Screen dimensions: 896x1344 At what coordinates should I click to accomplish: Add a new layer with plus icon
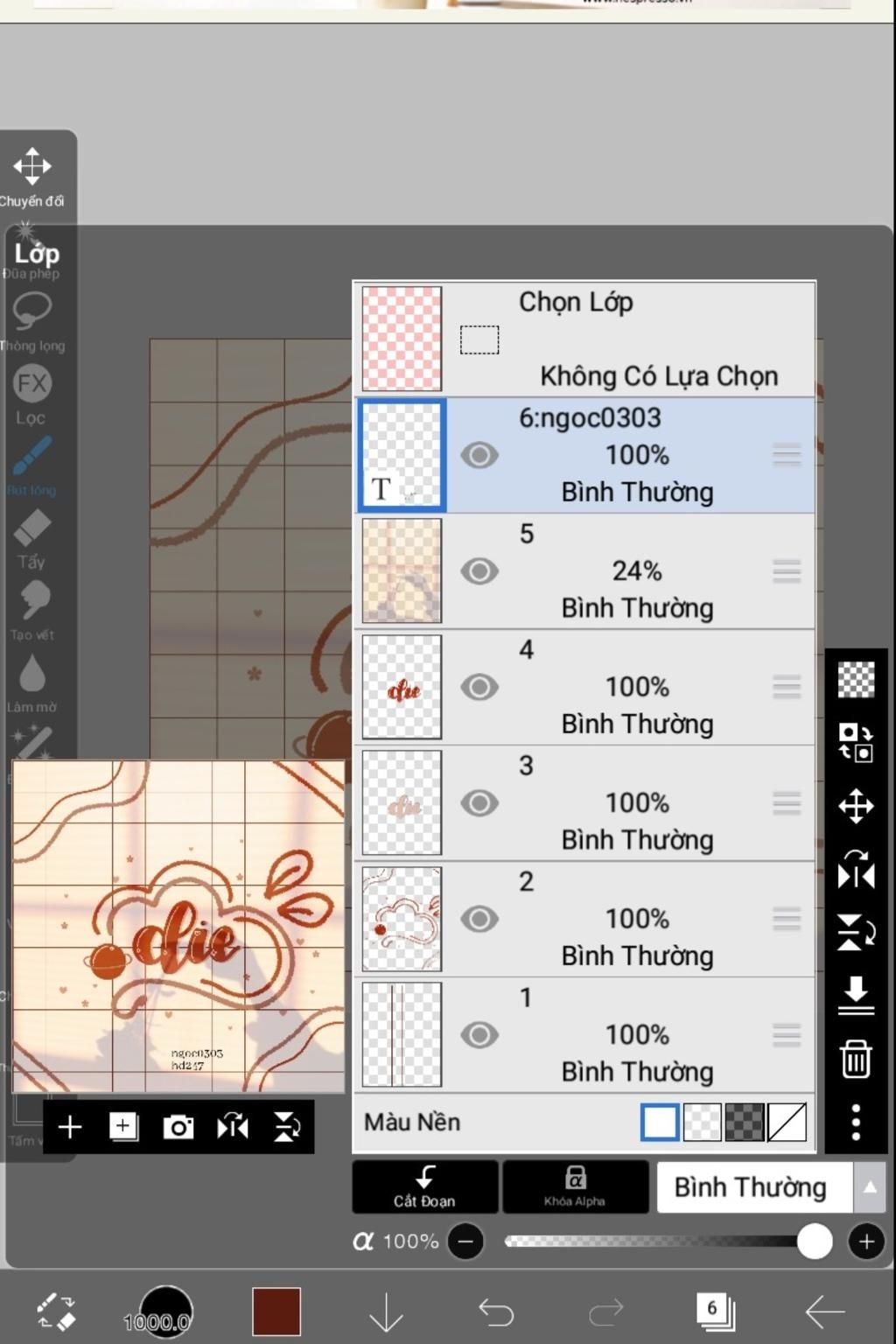[x=70, y=1127]
